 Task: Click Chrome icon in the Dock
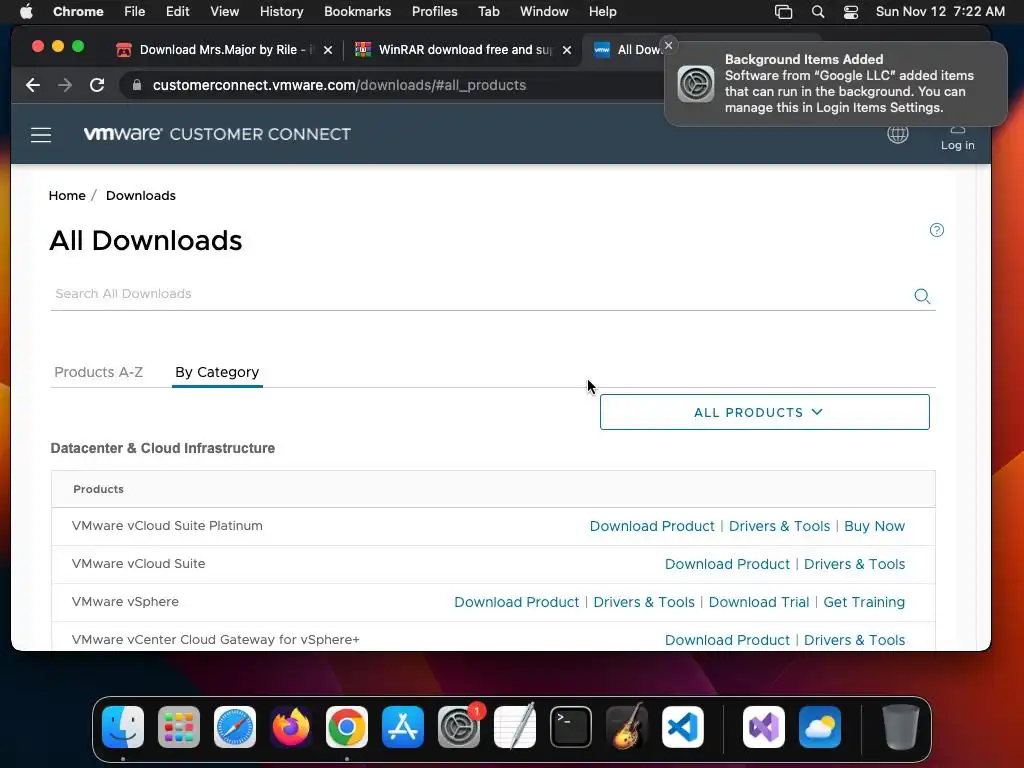click(347, 726)
